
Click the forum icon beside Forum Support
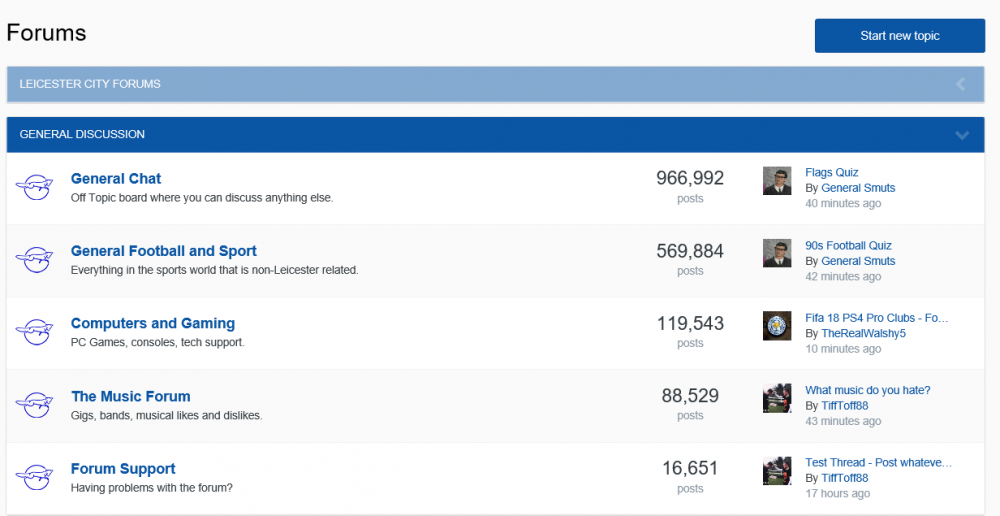coord(34,477)
